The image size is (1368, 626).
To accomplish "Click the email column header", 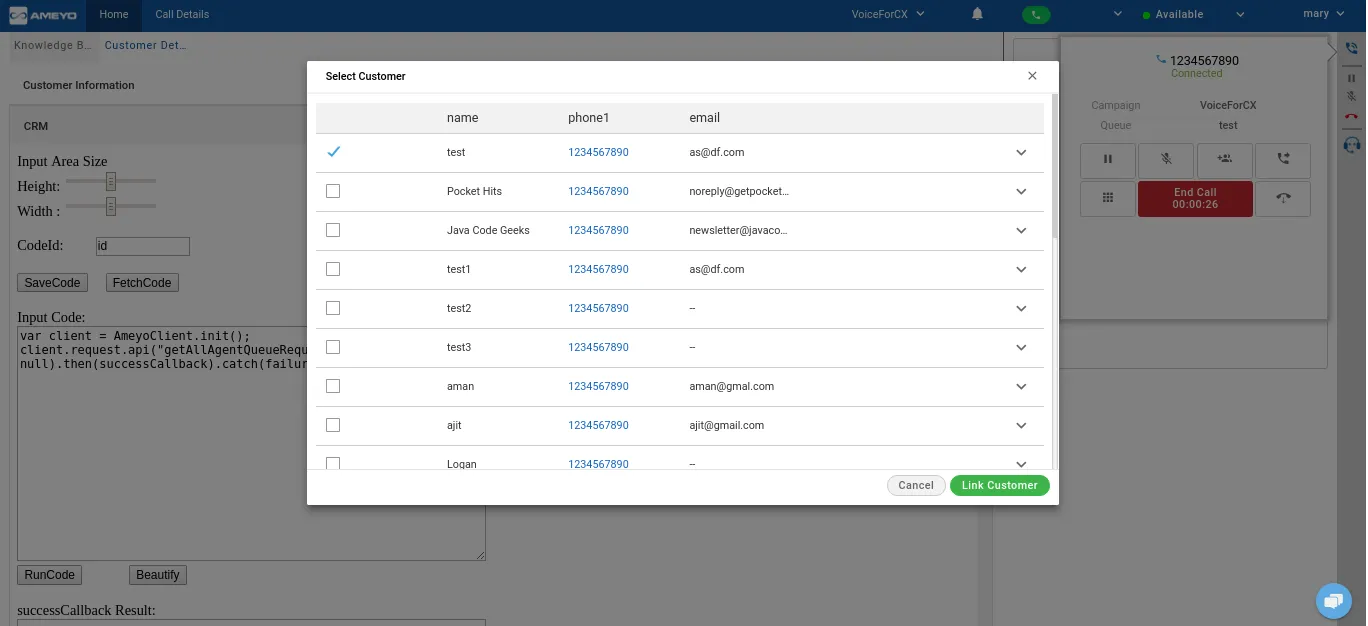I will pos(704,118).
